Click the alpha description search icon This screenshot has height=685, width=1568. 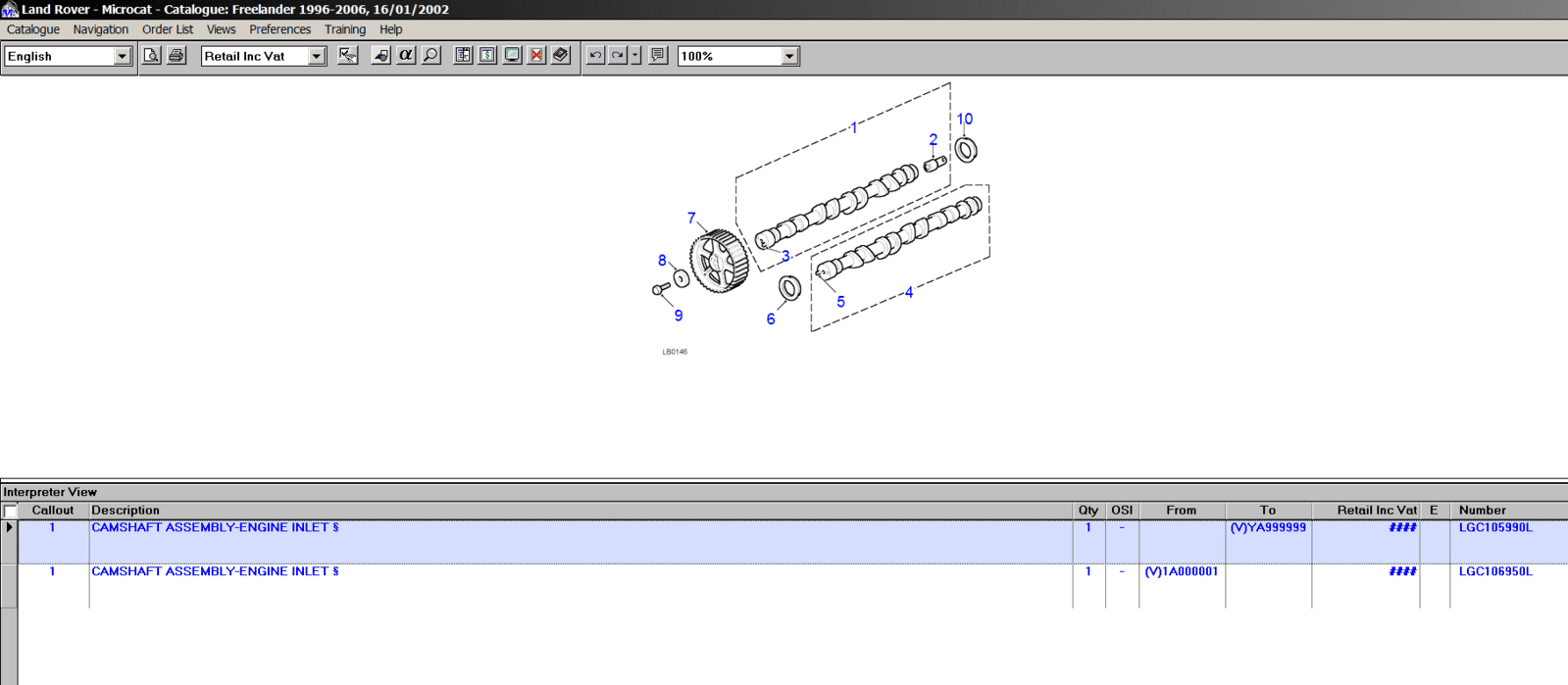406,56
